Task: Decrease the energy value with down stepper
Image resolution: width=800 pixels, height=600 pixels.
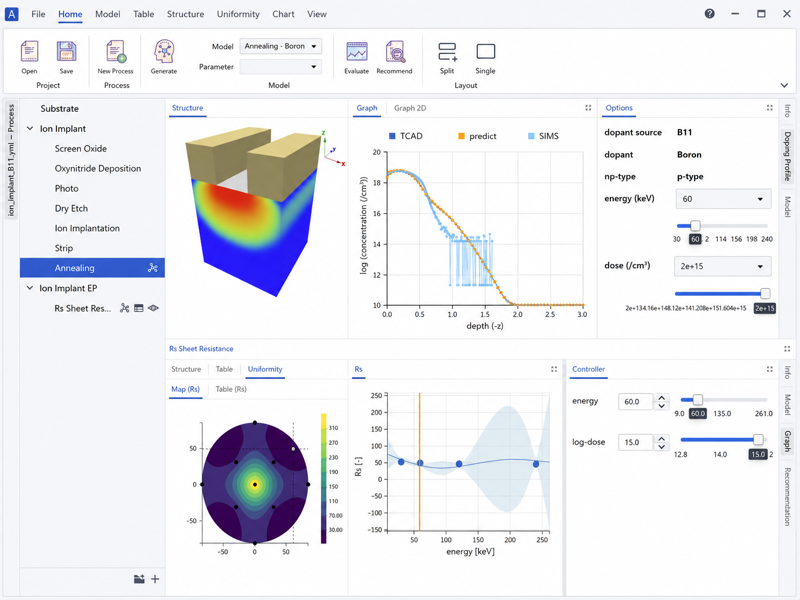Action: (x=661, y=406)
